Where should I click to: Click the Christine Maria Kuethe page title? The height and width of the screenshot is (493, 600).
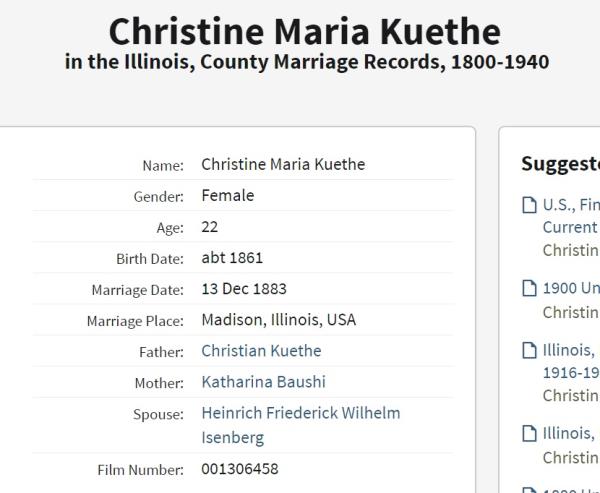coord(304,32)
